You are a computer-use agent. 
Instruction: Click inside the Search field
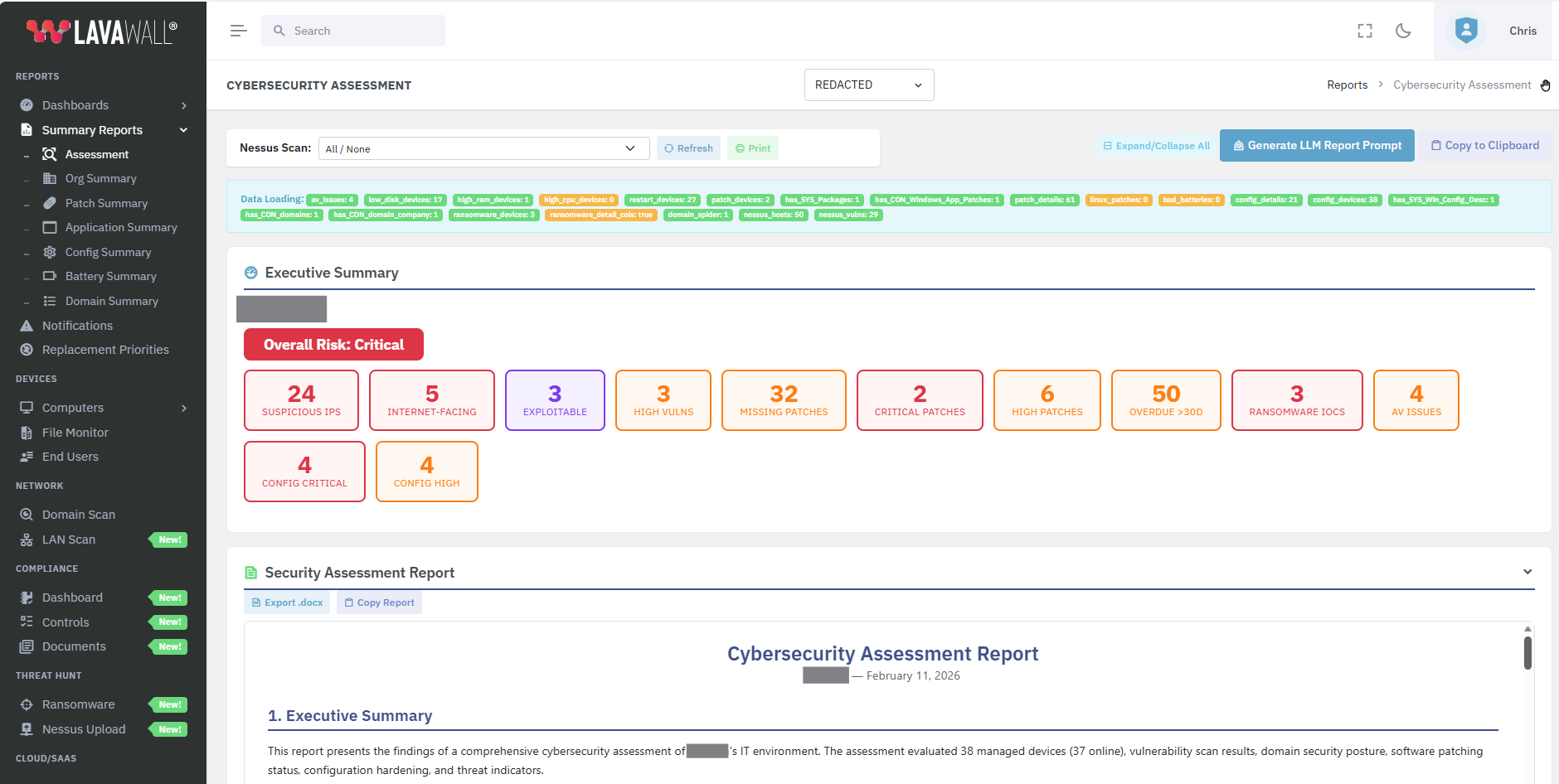[354, 30]
